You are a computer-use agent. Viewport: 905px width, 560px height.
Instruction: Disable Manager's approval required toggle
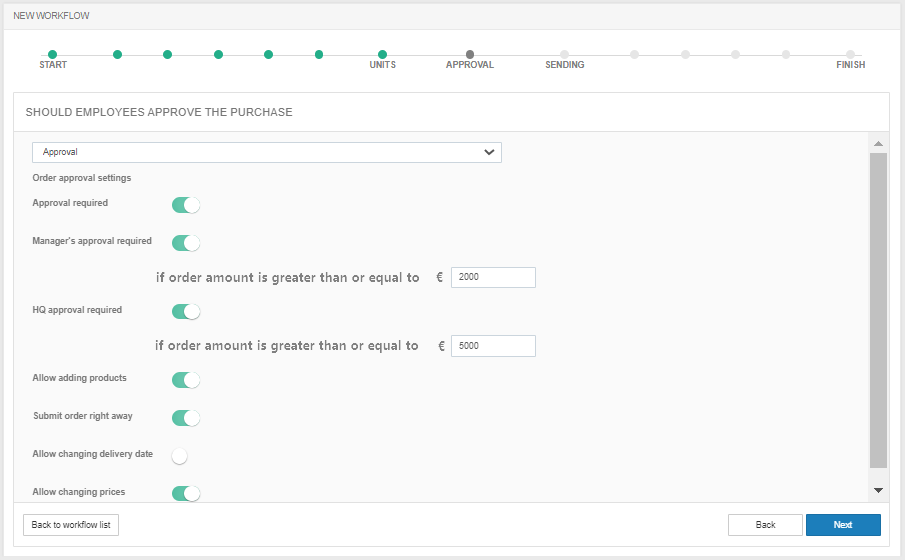click(186, 243)
